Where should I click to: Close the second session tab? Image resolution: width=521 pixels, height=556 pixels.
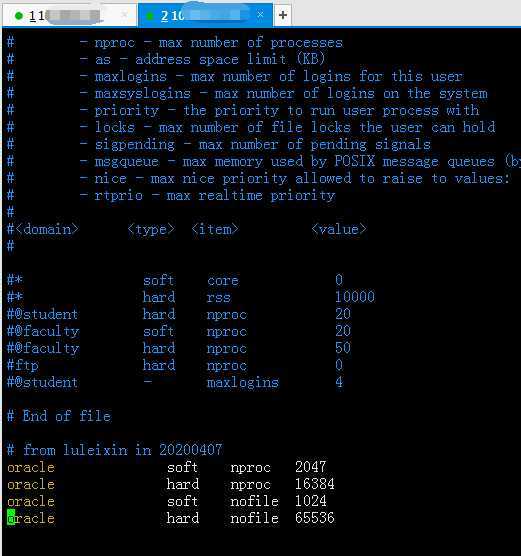pyautogui.click(x=260, y=15)
